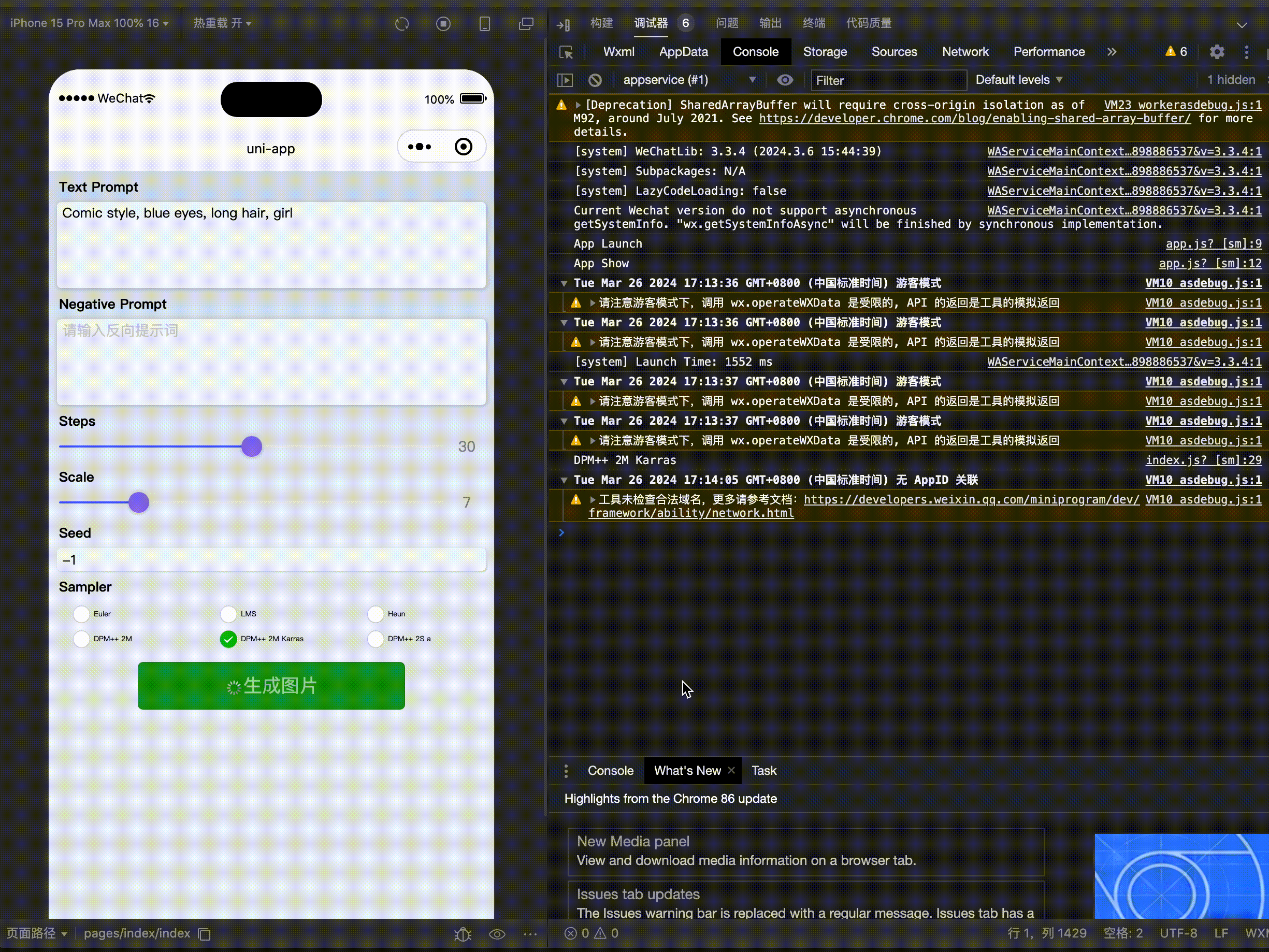Select the Euler sampler radio
Image resolution: width=1269 pixels, height=952 pixels.
(x=81, y=614)
